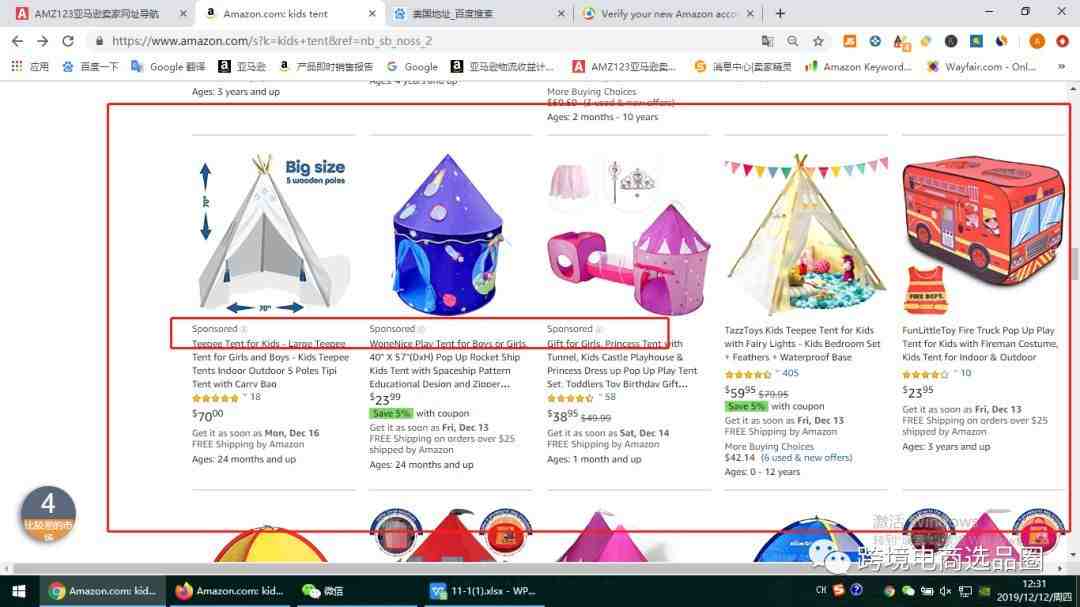Click the URL address bar
1080x607 pixels.
(x=427, y=41)
